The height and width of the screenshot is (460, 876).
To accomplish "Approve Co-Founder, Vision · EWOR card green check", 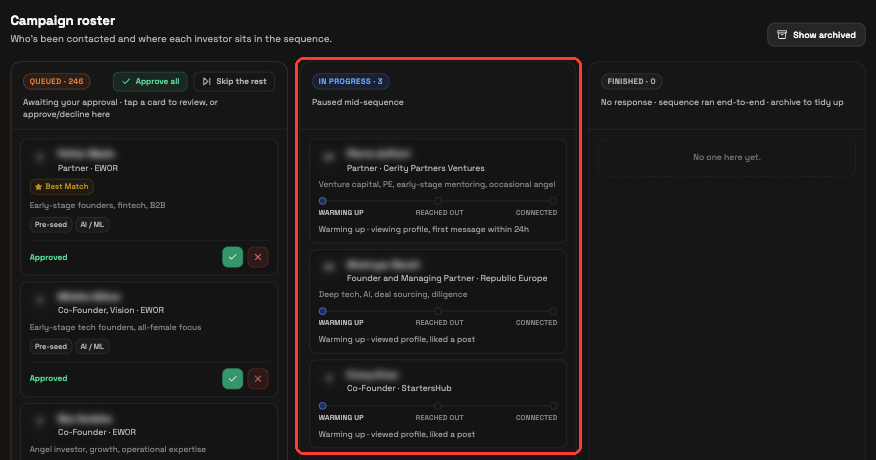I will [232, 378].
